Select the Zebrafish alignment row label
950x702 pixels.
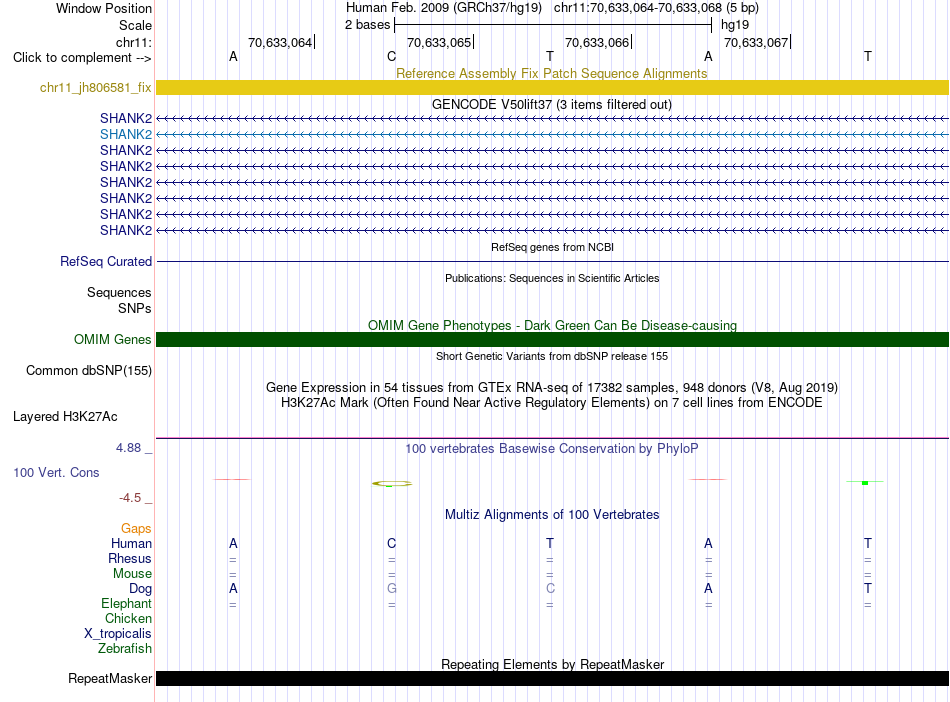[124, 649]
